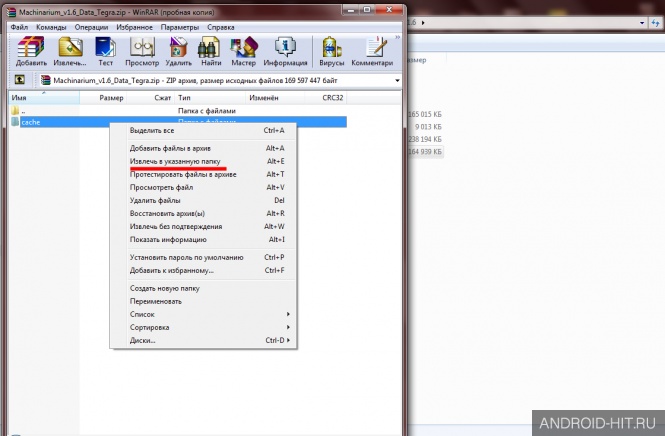The image size is (665, 436).
Task: Expand the Сортировка submenu arrow
Action: click(x=288, y=327)
